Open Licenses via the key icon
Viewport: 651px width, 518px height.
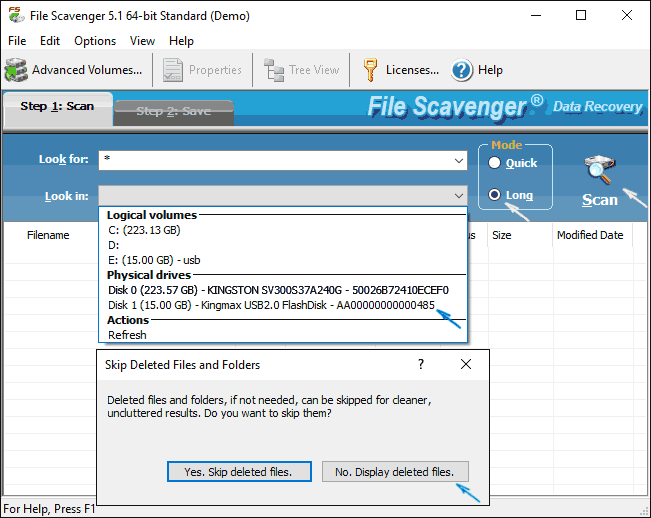(370, 70)
